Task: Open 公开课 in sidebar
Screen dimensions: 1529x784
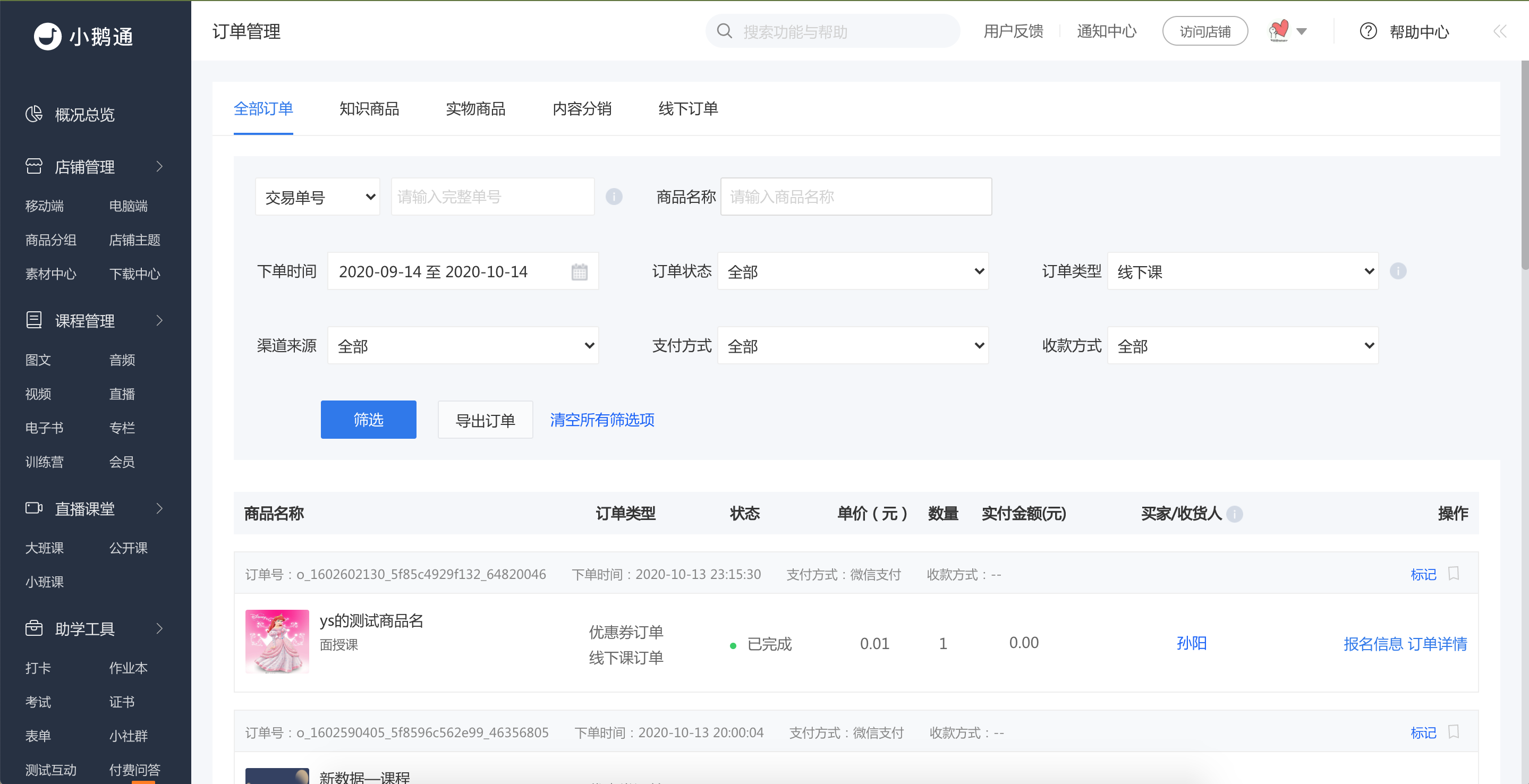Action: (128, 548)
